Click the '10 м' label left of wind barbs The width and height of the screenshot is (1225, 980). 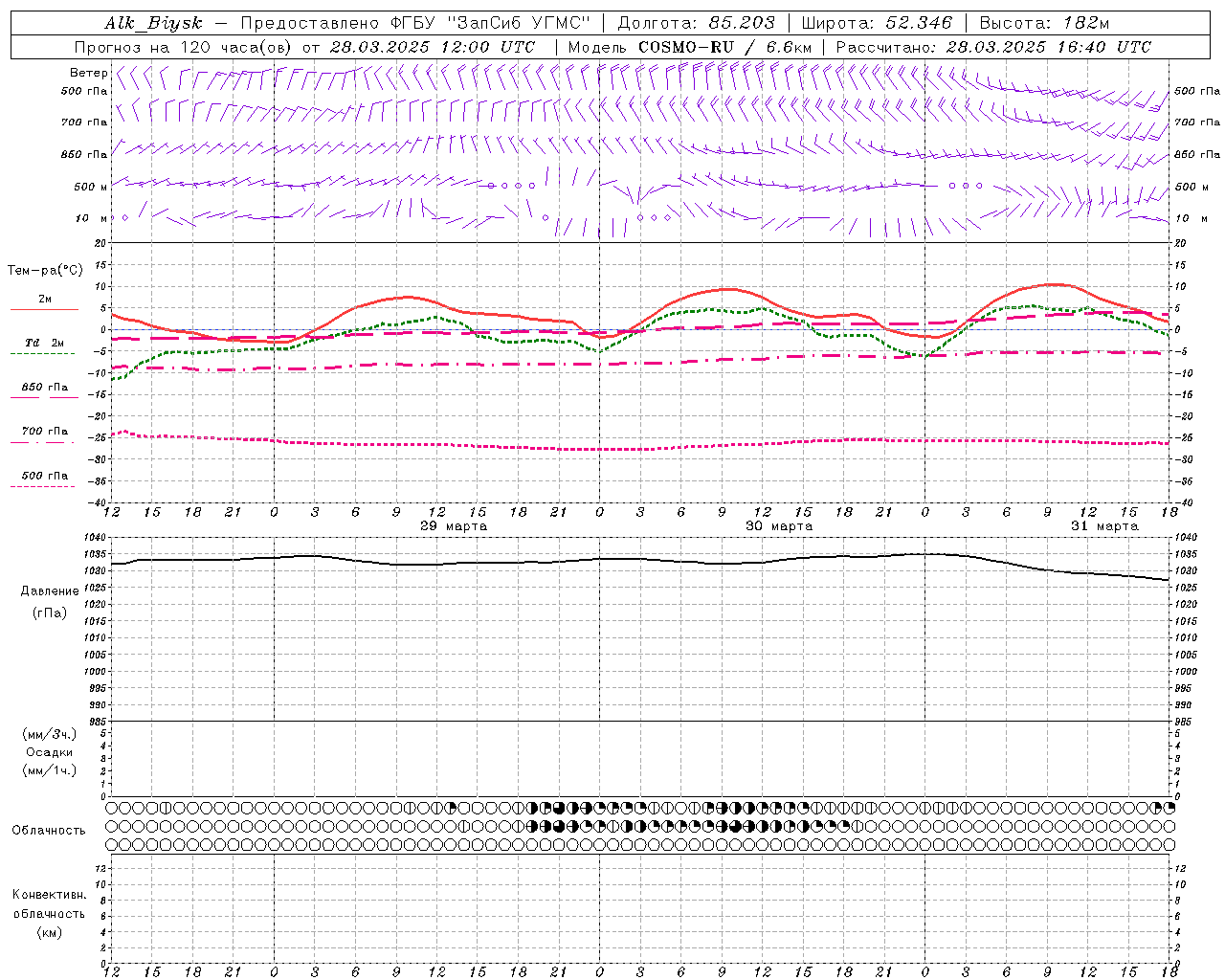[x=92, y=218]
